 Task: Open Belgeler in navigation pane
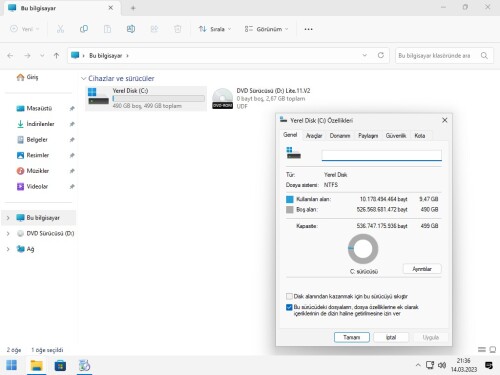coord(32,140)
